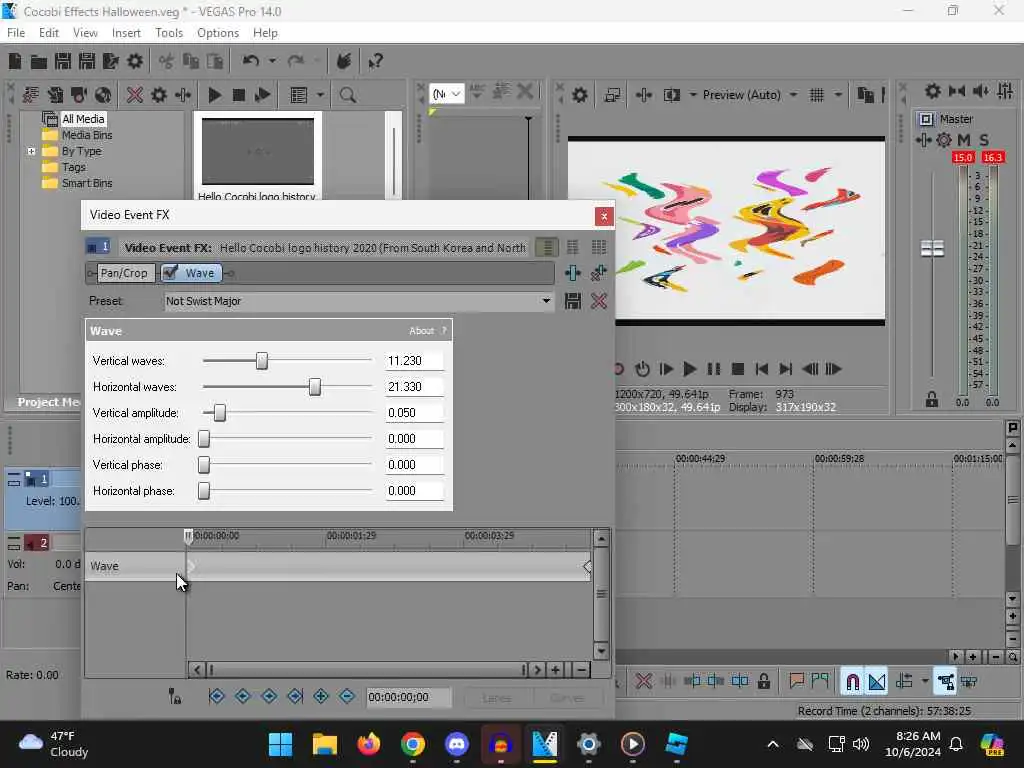Create keyframe diamond plus button
Screen dimensions: 1024x768
[321, 697]
